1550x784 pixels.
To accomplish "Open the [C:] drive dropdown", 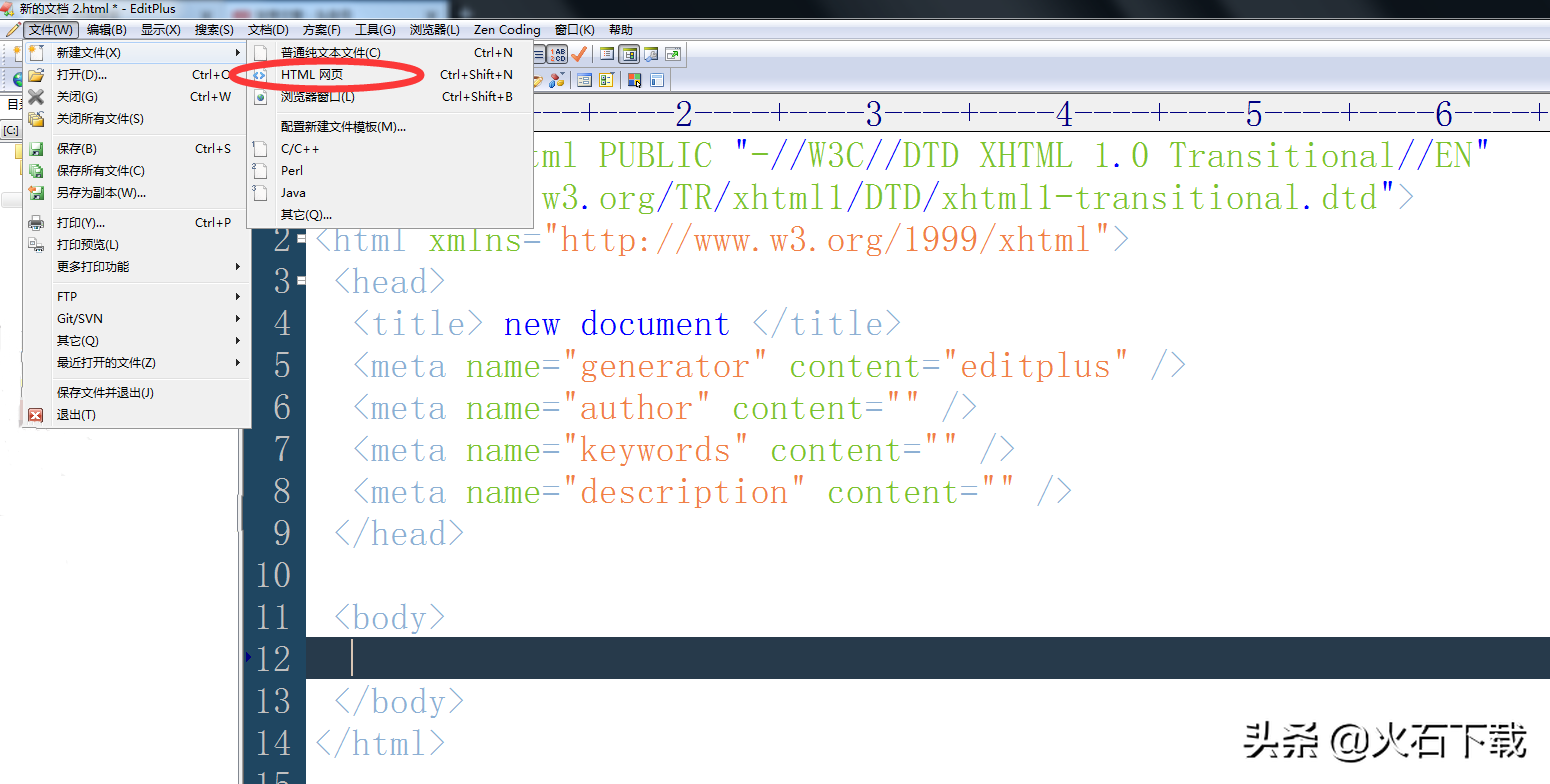I will point(11,130).
